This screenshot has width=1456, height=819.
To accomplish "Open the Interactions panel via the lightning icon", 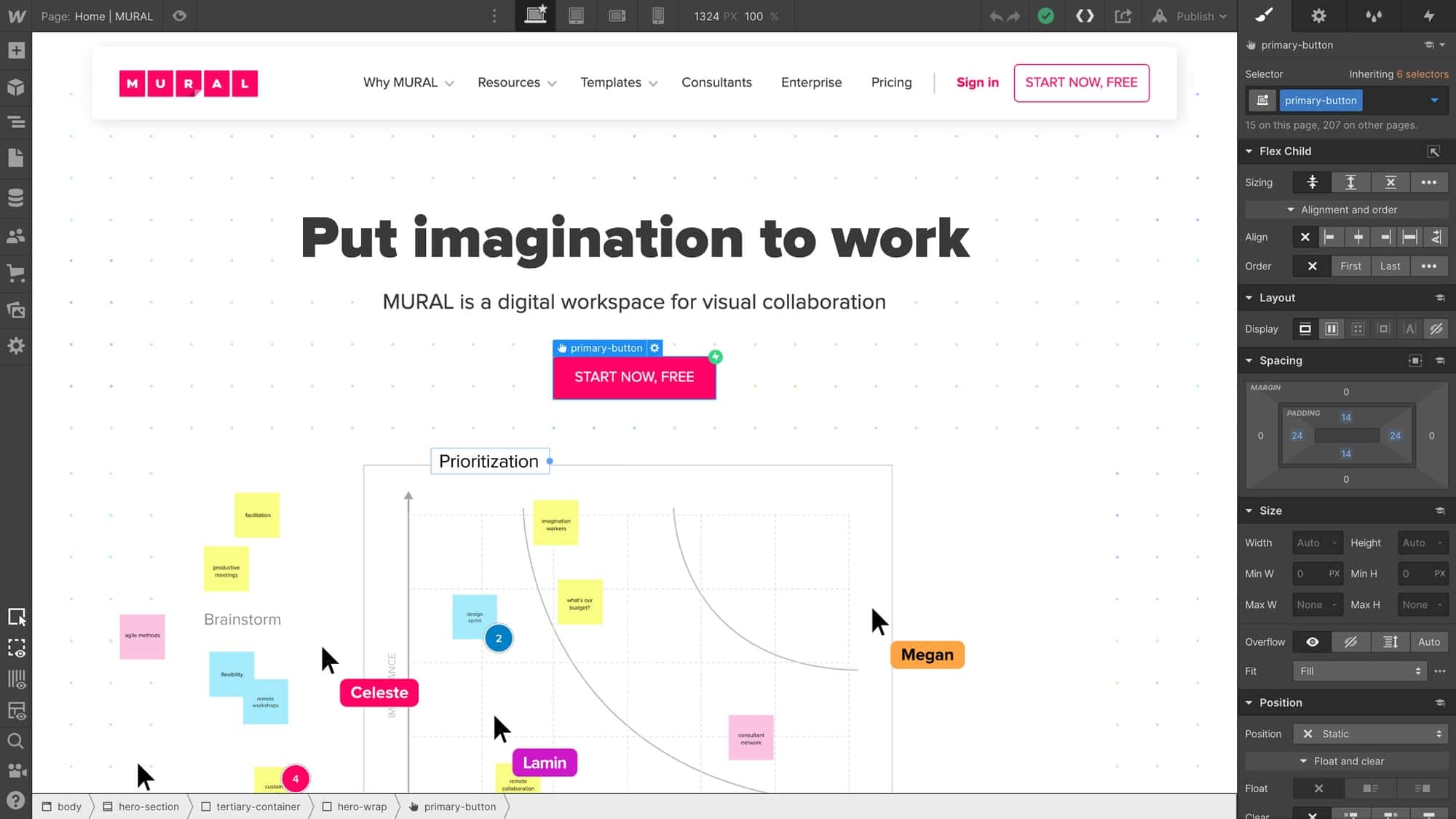I will (1429, 15).
